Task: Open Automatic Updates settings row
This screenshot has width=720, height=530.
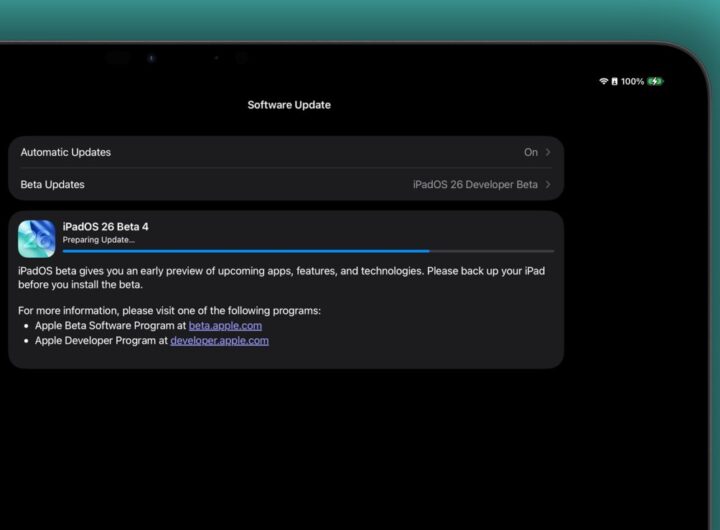Action: pos(286,152)
